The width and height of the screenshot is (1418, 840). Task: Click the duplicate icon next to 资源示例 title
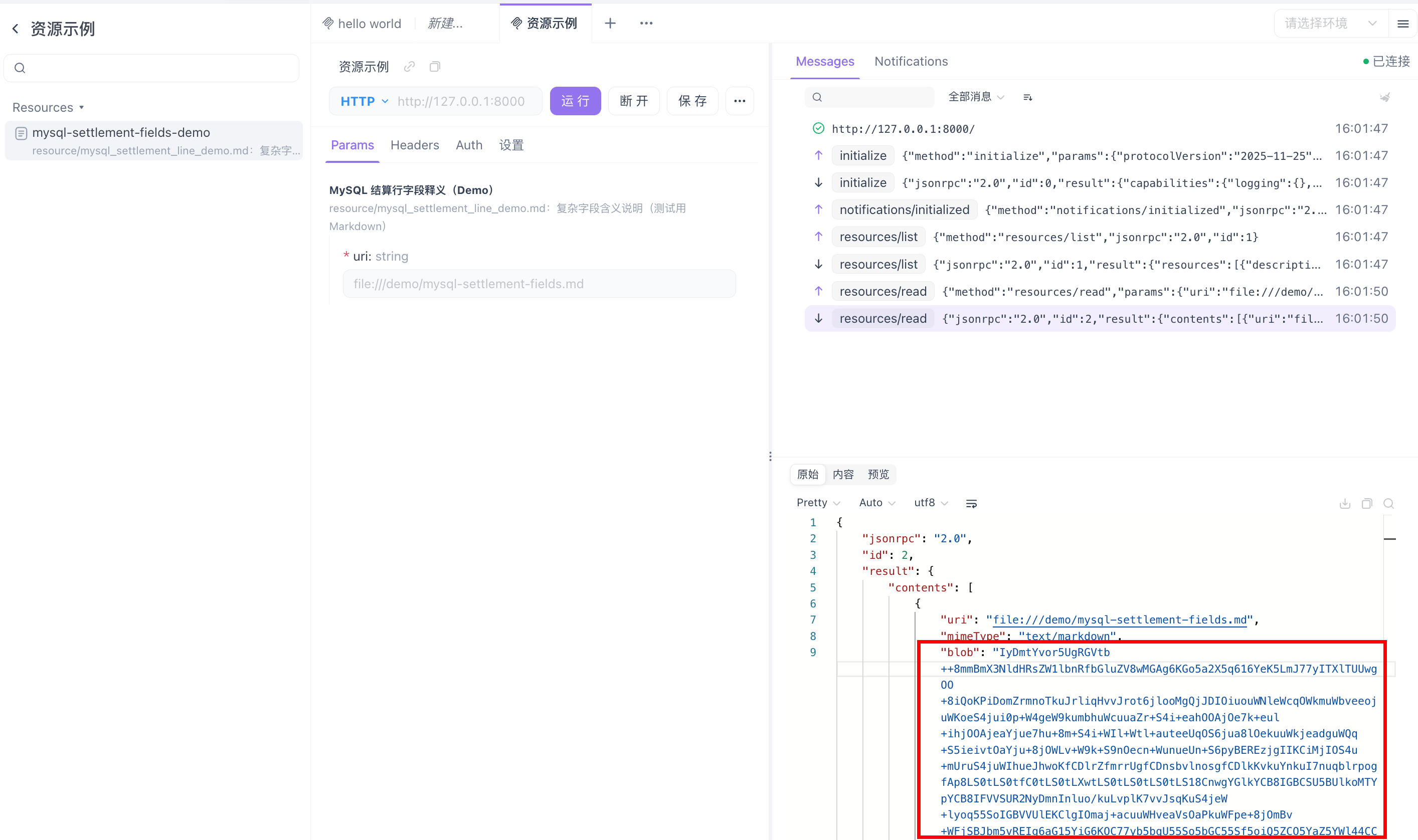tap(434, 67)
